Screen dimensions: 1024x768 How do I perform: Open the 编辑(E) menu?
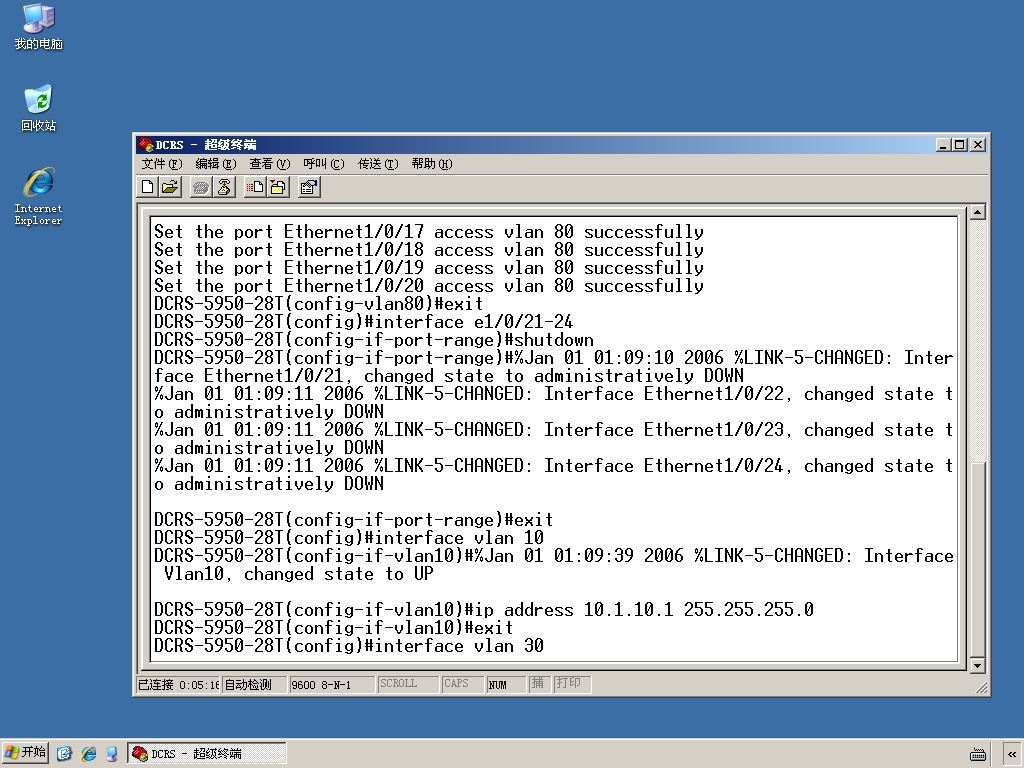pyautogui.click(x=216, y=164)
